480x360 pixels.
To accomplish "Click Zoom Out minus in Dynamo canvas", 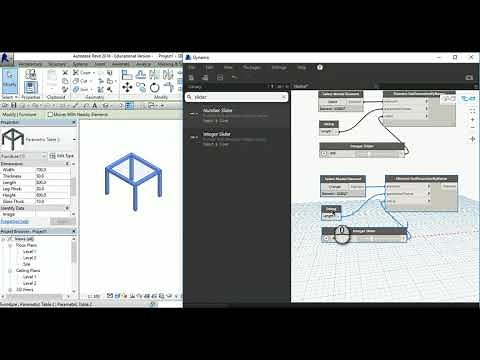I will [x=472, y=128].
